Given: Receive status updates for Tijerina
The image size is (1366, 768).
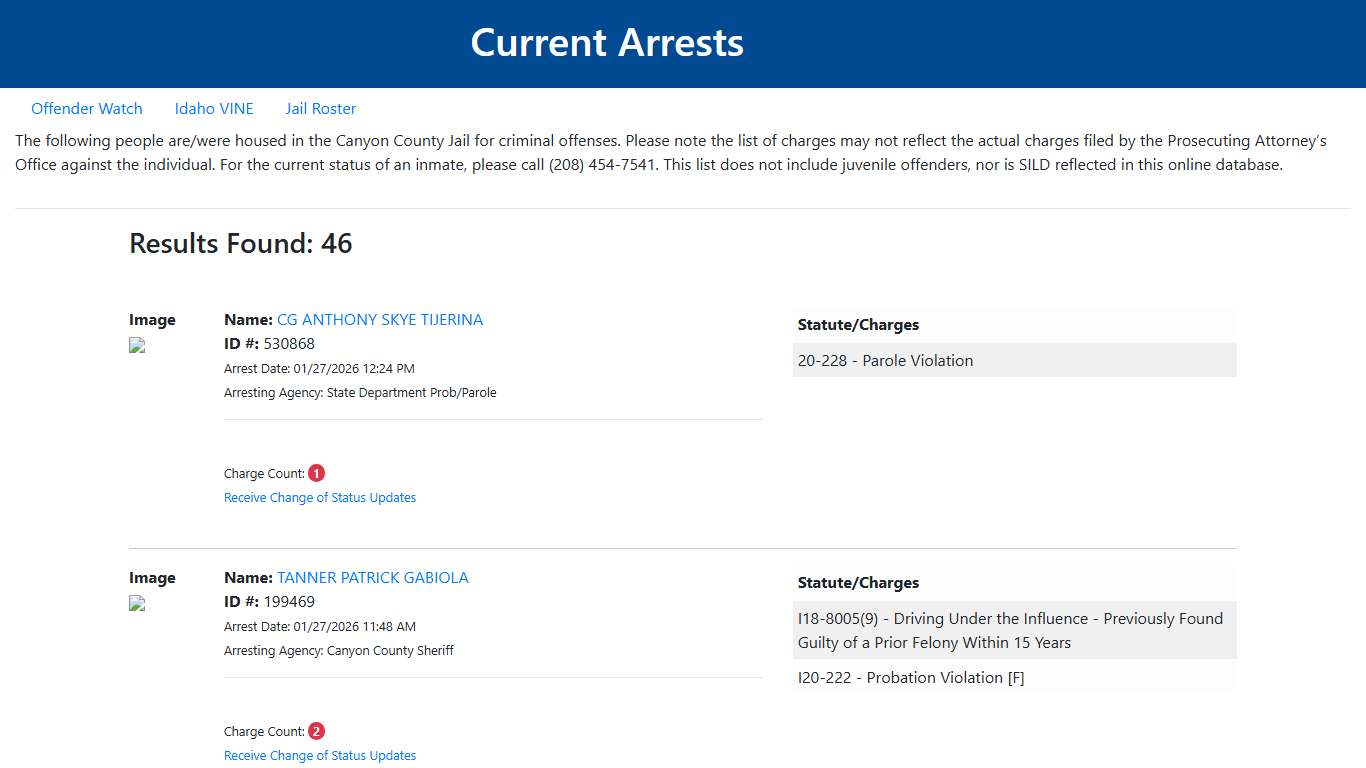Looking at the screenshot, I should (x=320, y=497).
